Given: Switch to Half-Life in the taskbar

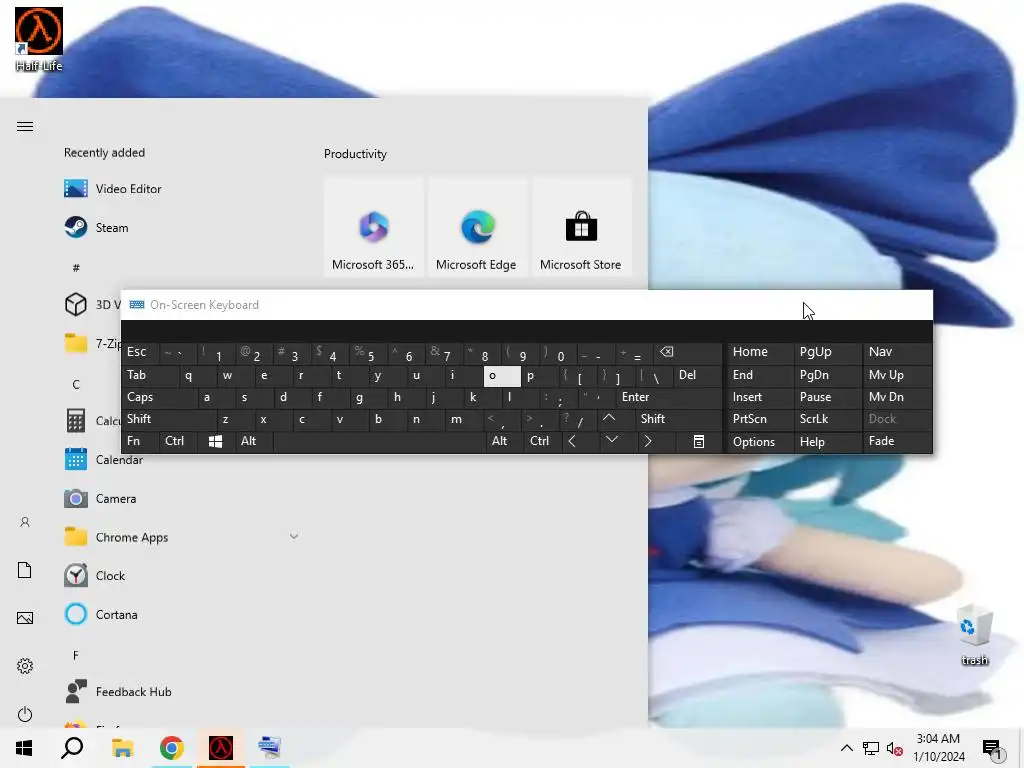Looking at the screenshot, I should [221, 748].
